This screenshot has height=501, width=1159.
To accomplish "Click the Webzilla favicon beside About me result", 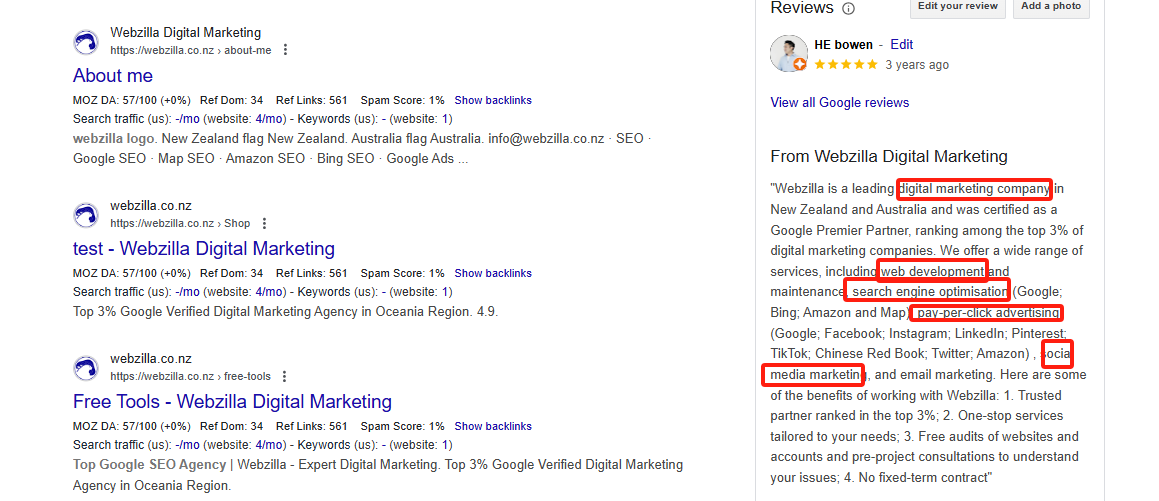I will pos(86,41).
